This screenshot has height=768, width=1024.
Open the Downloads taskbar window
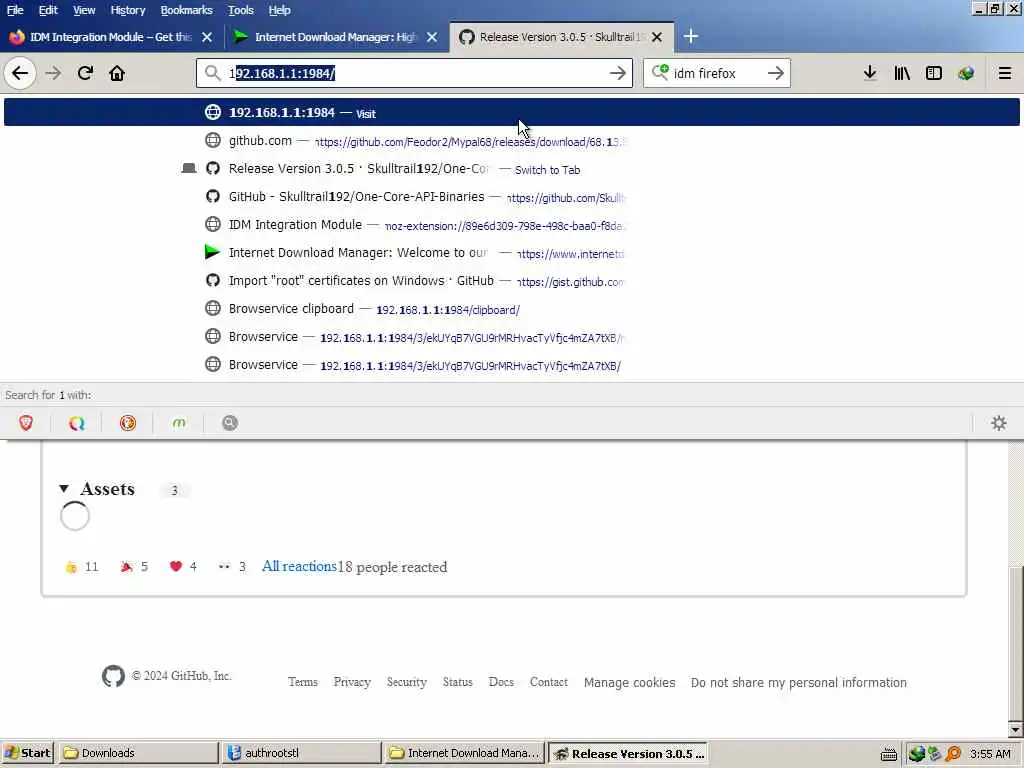(138, 753)
